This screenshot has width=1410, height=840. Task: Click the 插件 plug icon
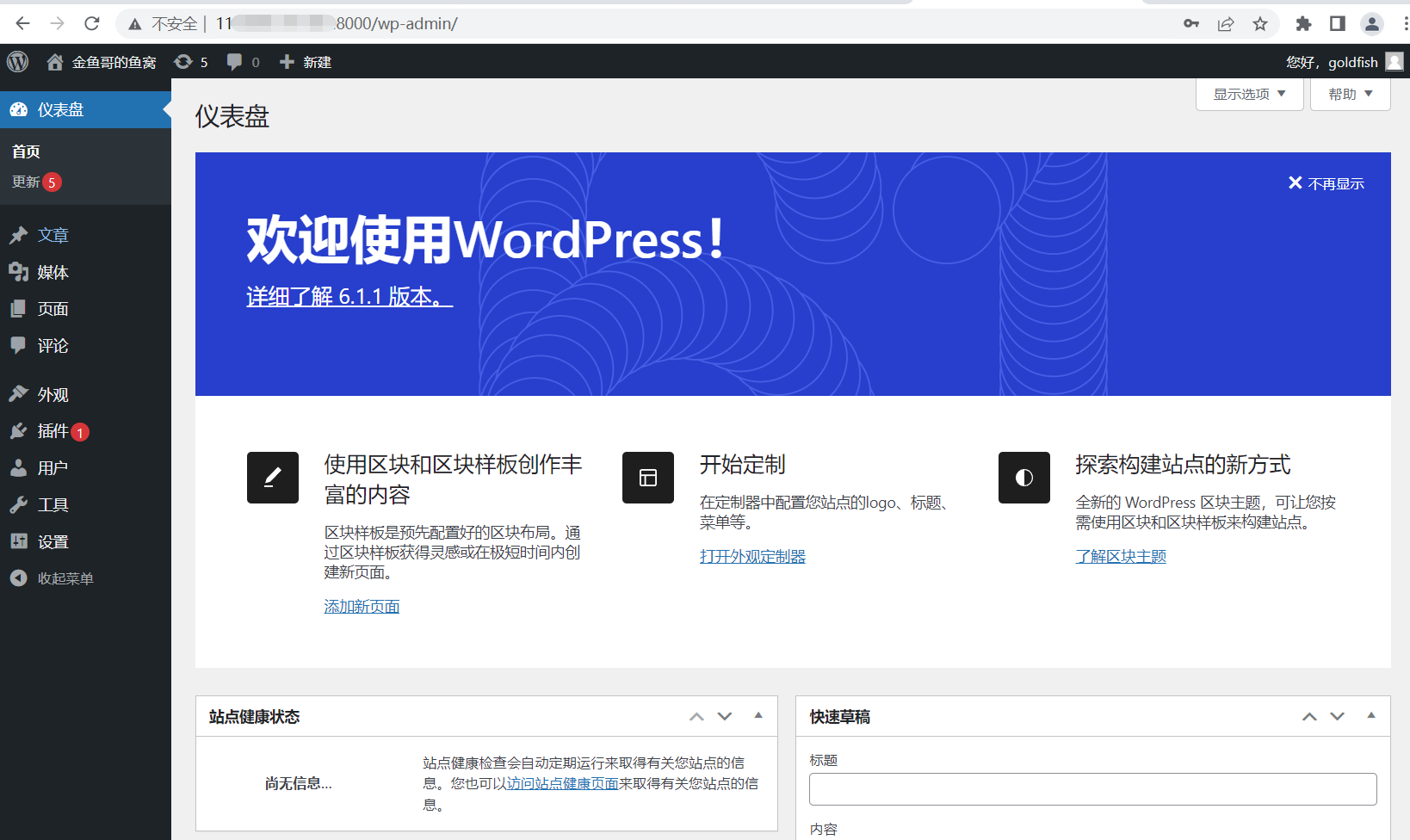pos(19,431)
